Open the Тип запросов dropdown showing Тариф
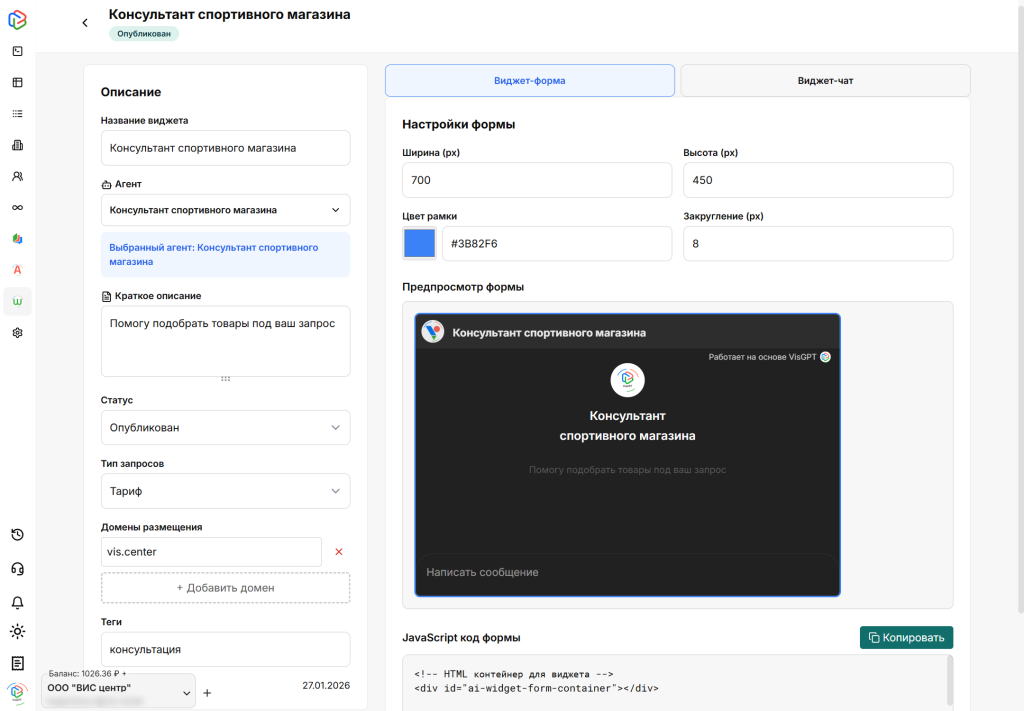This screenshot has height=711, width=1024. 225,491
